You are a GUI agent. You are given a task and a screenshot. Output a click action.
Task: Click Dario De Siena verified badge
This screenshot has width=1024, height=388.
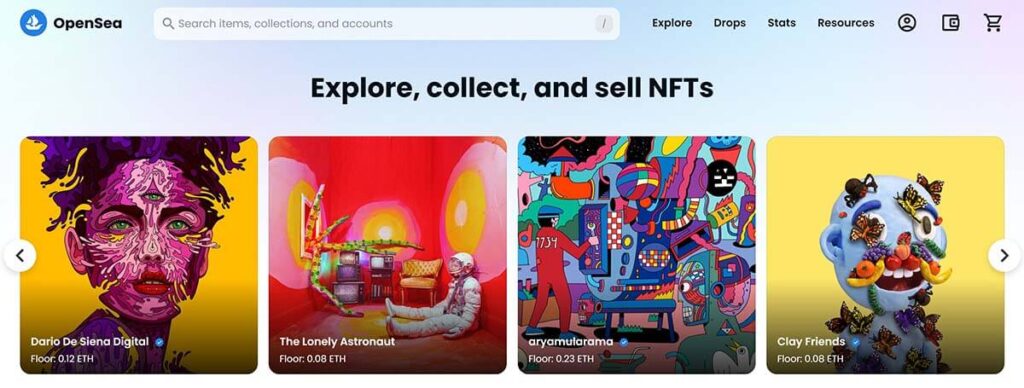(159, 342)
